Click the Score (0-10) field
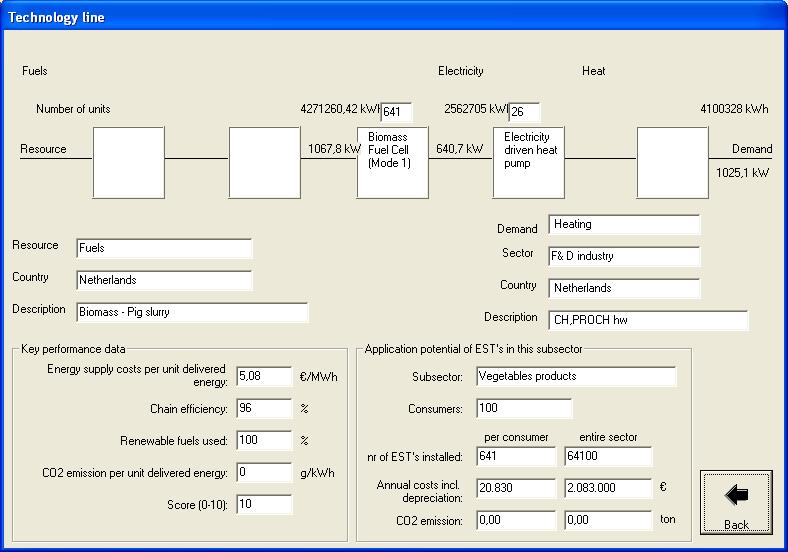This screenshot has height=552, width=788. coord(264,504)
